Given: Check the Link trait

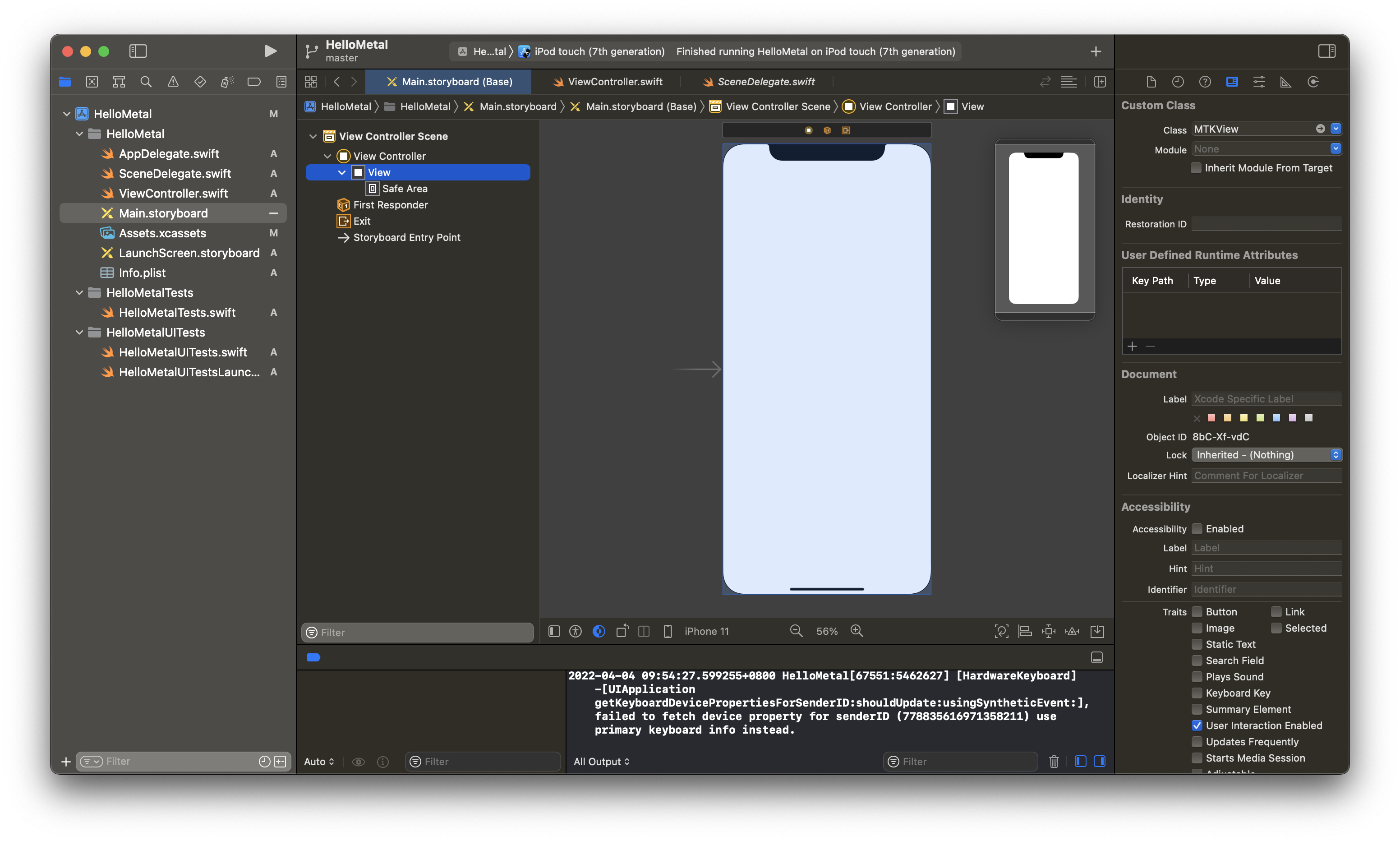Looking at the screenshot, I should 1276,613.
